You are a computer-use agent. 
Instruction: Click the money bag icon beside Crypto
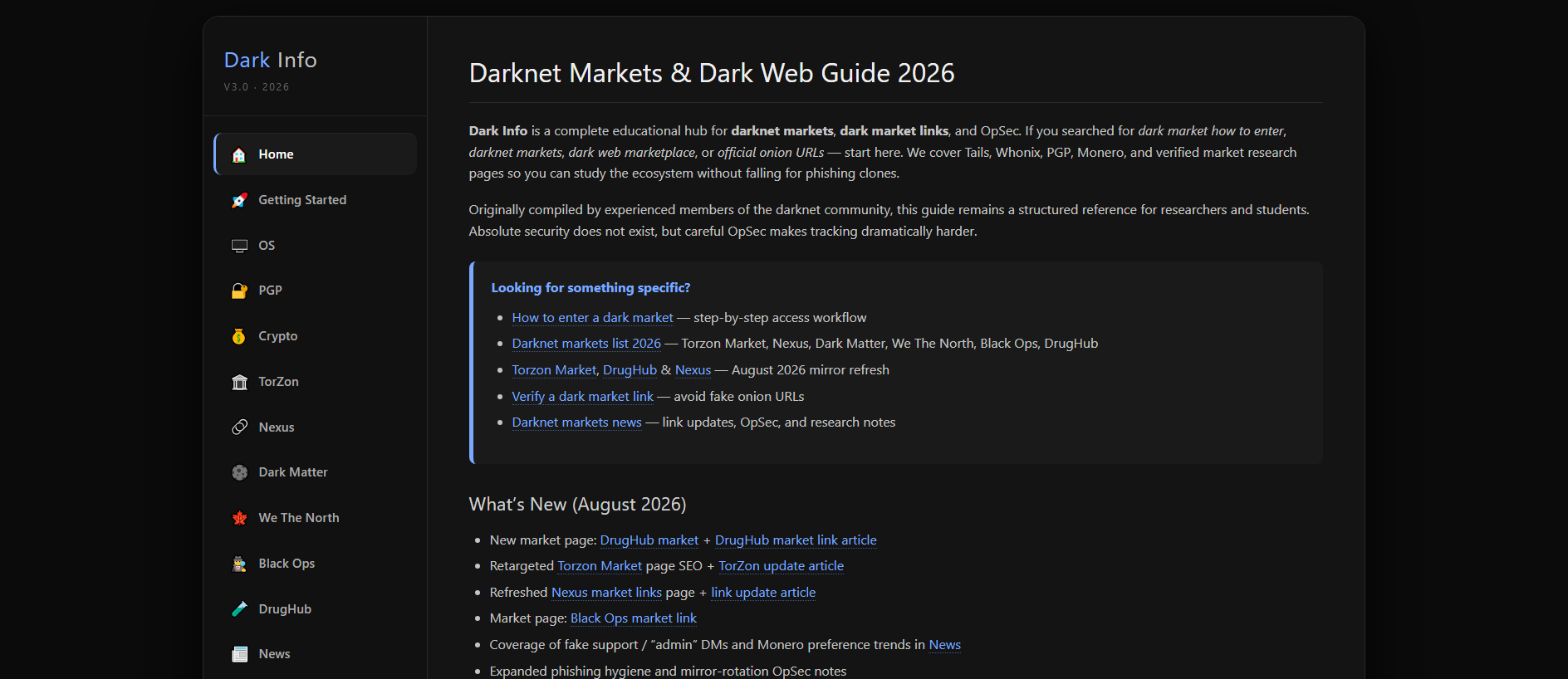[x=239, y=336]
